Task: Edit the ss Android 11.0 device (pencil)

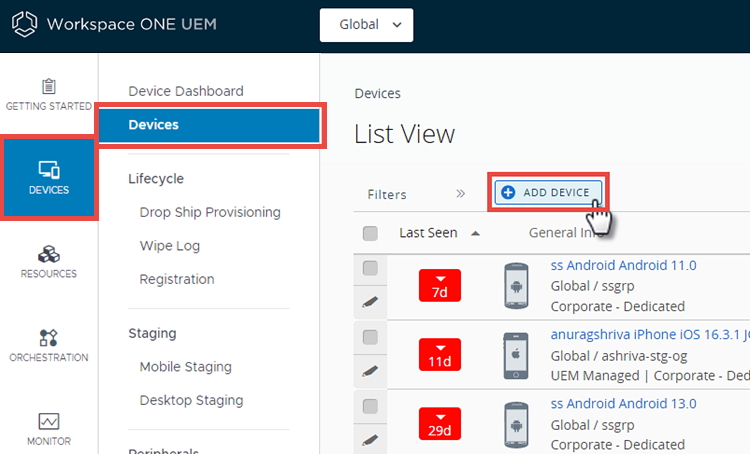Action: 370,302
